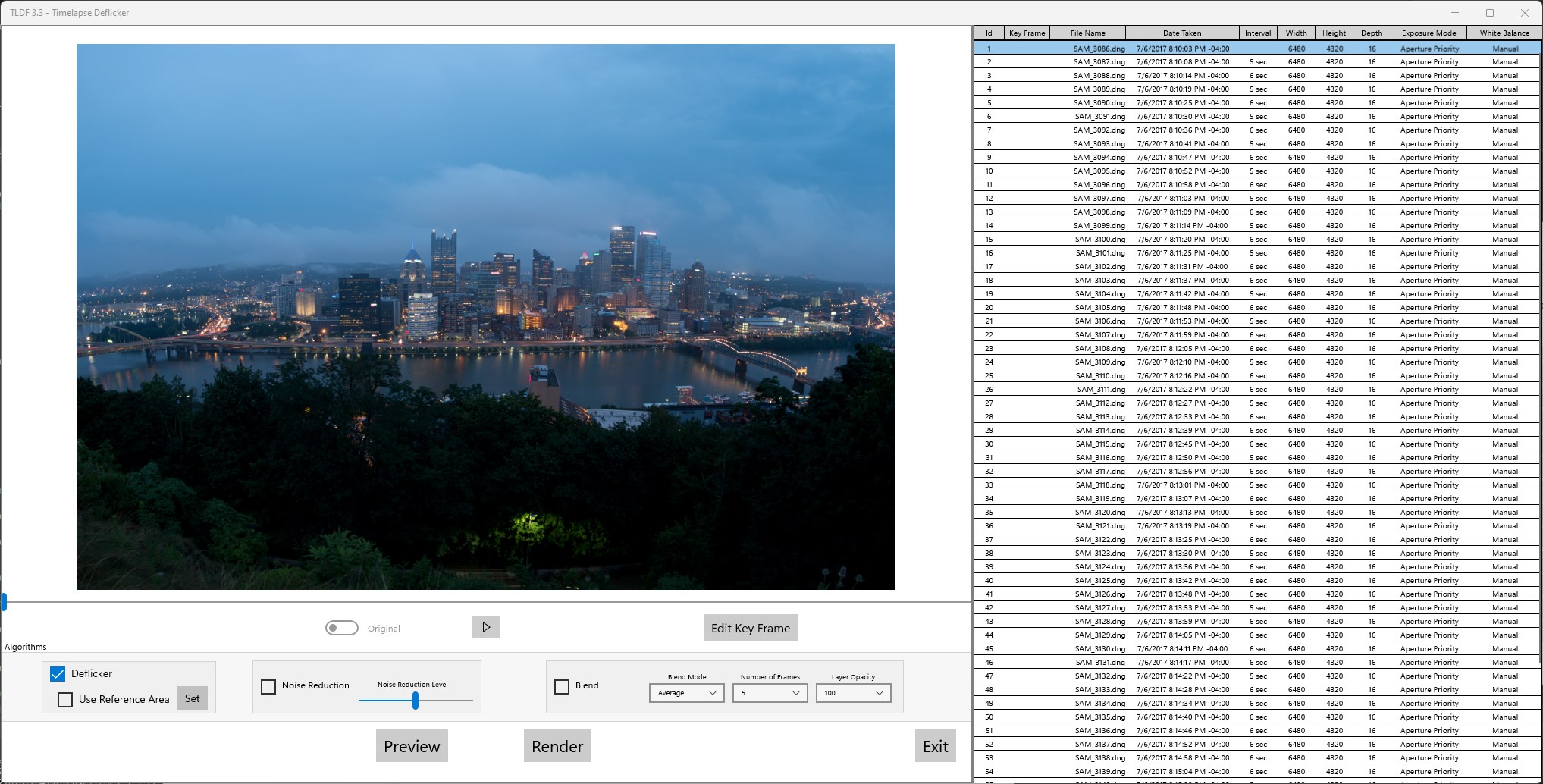Open the Layer Opacity dropdown
The image size is (1543, 784).
[x=854, y=693]
